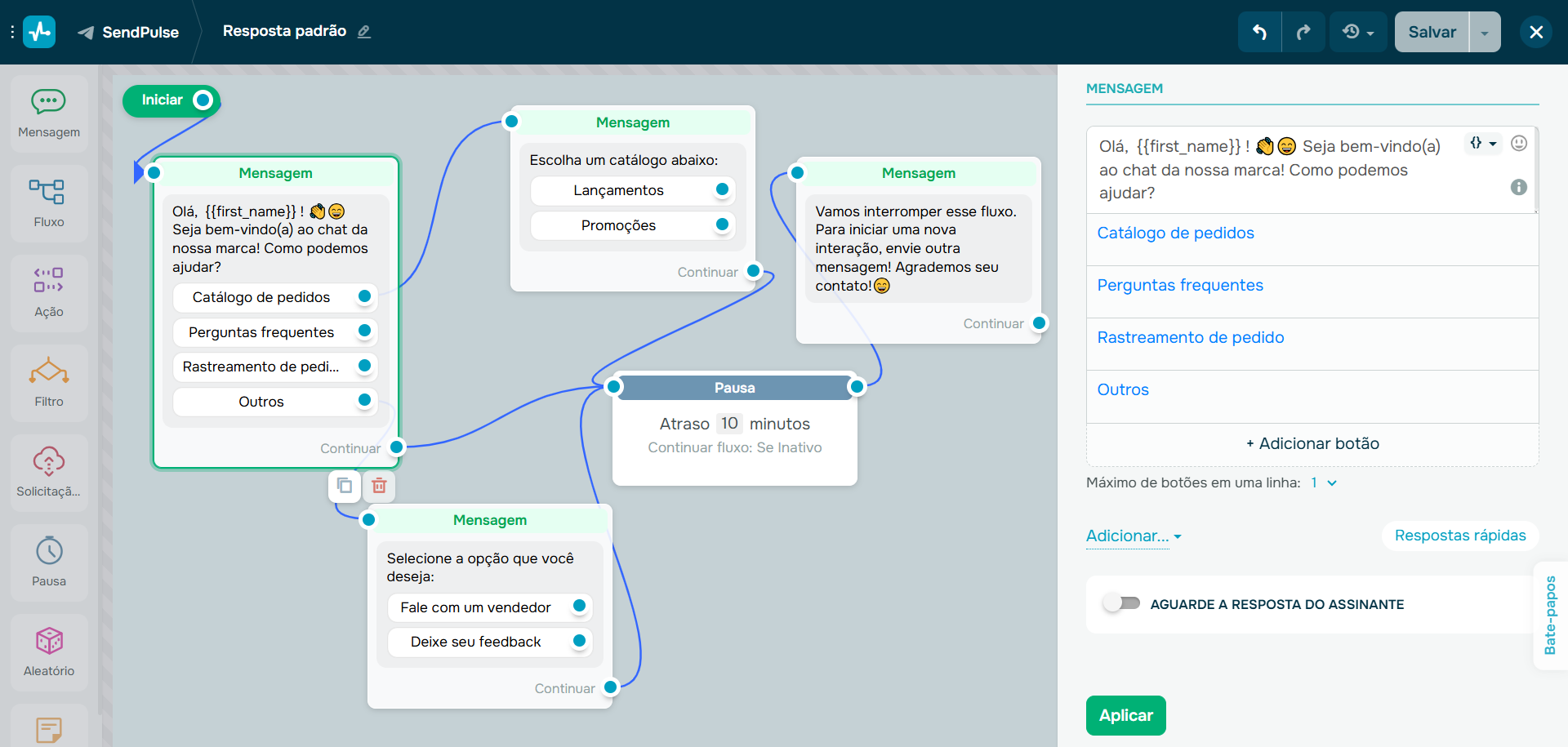Duplicate the selected message block

click(x=345, y=486)
